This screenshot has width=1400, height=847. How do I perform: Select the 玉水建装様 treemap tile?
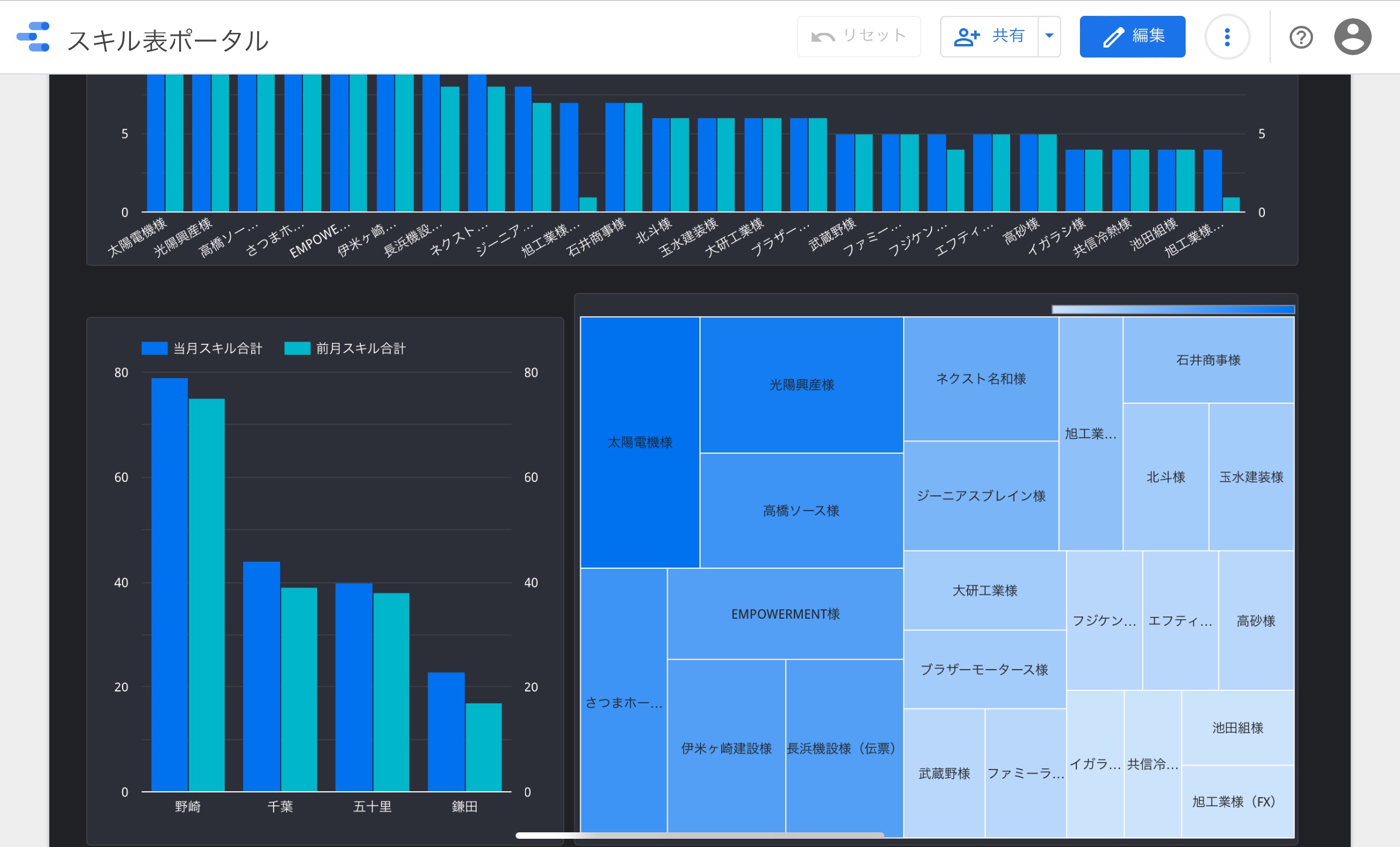[x=1251, y=477]
